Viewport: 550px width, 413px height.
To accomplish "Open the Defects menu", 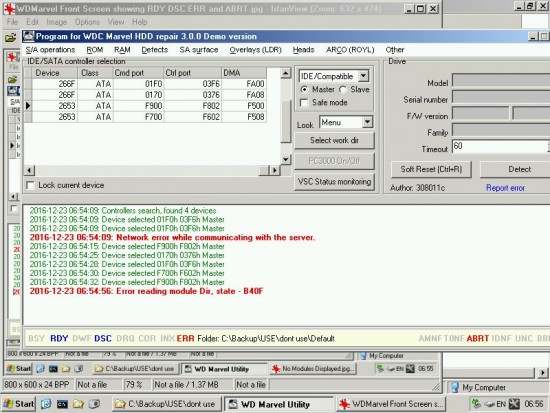I will pyautogui.click(x=155, y=50).
